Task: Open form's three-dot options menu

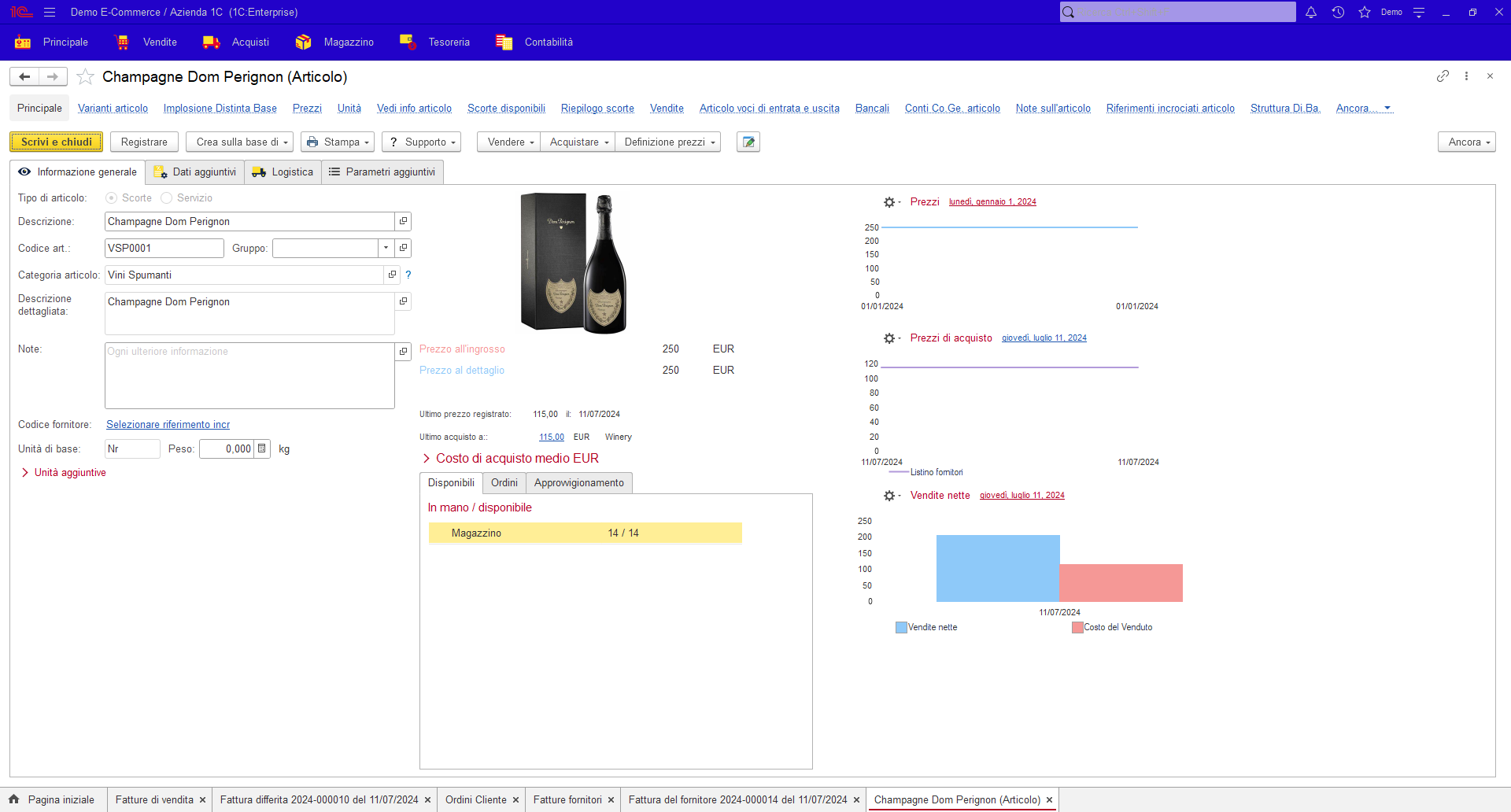Action: pos(1466,76)
